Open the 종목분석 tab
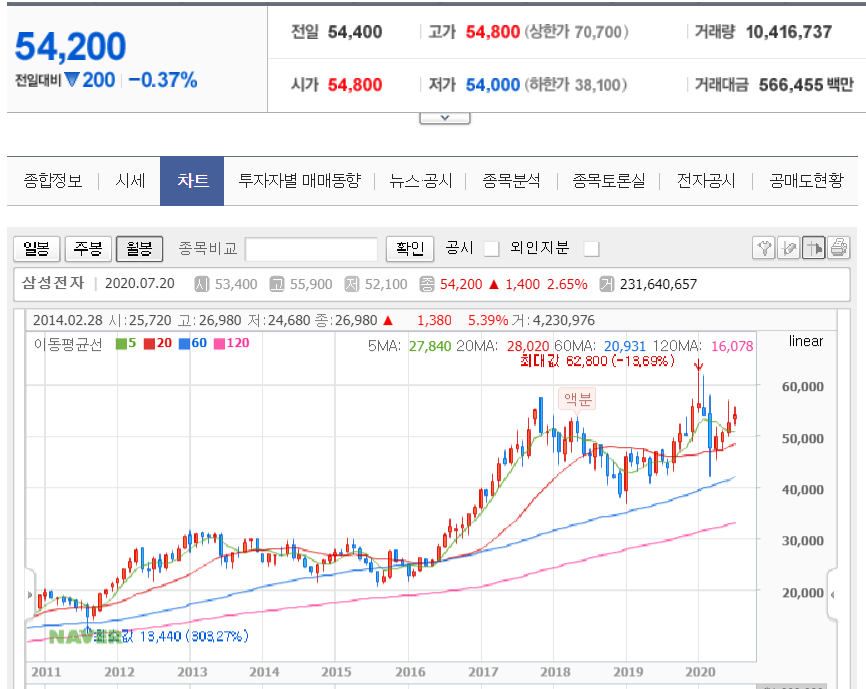Image resolution: width=866 pixels, height=689 pixels. [x=511, y=181]
